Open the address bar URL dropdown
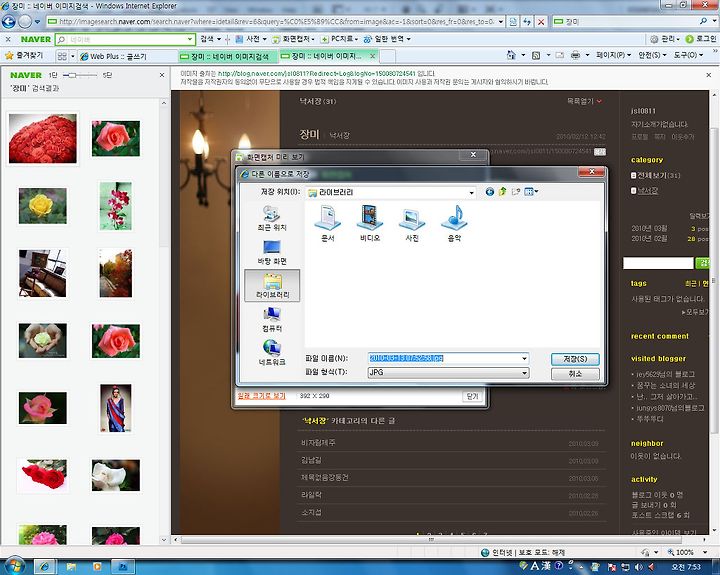This screenshot has width=720, height=575. (x=501, y=22)
